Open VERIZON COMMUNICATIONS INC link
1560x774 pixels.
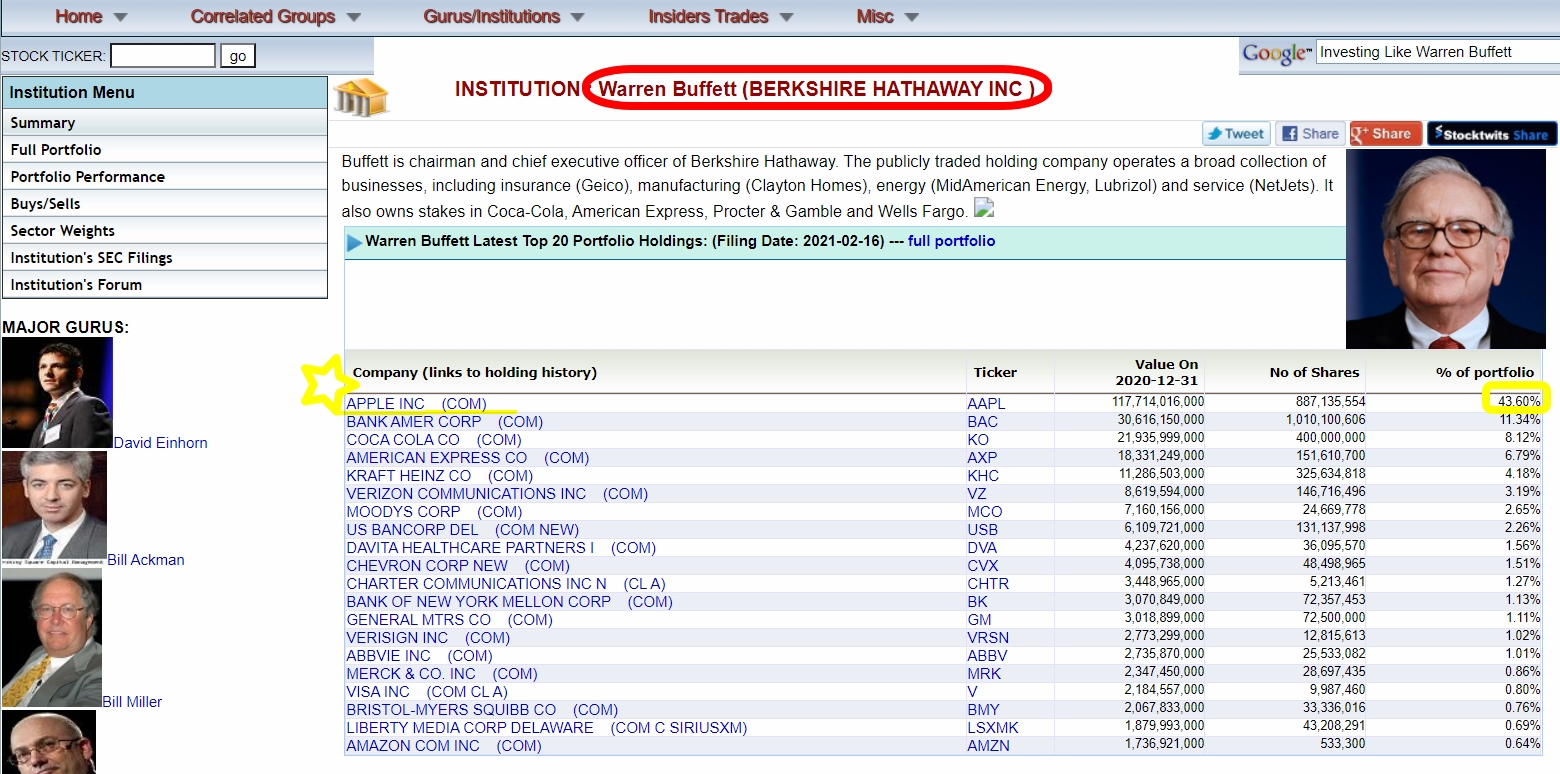click(x=497, y=494)
